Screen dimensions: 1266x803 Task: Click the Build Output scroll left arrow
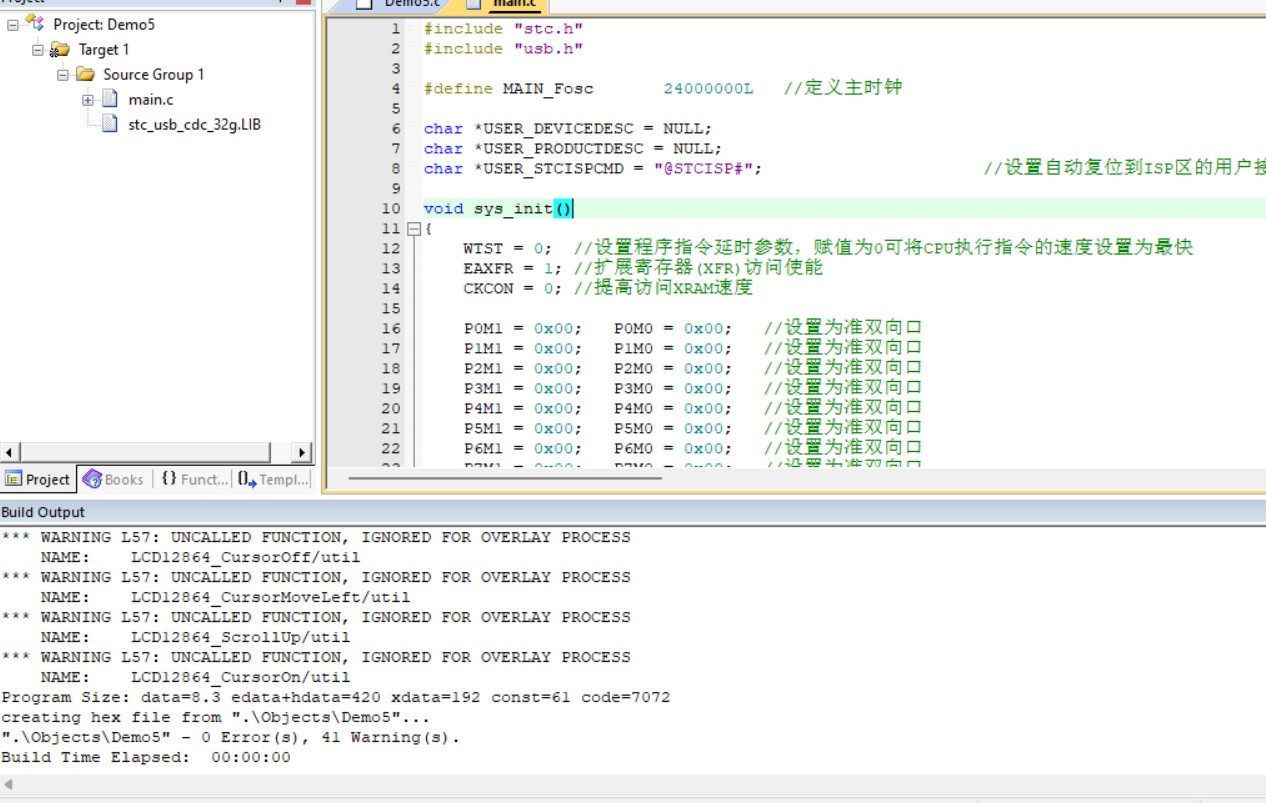pos(9,785)
